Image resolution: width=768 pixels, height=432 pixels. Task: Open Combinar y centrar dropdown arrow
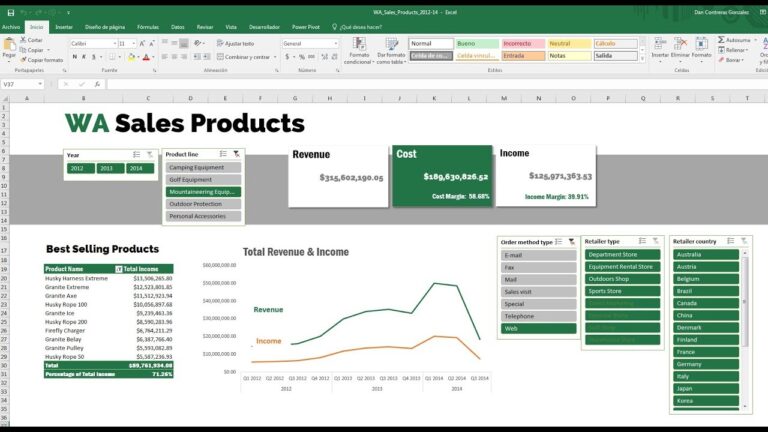[275, 57]
